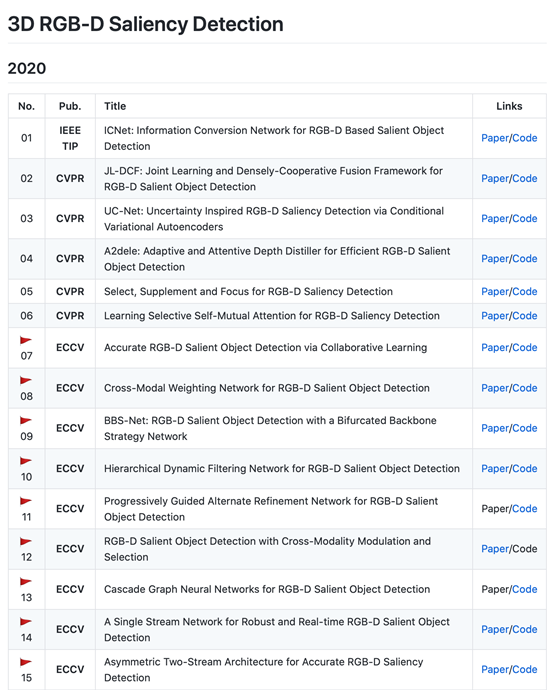Image resolution: width=554 pixels, height=690 pixels.
Task: Open the Code link for JL-DCF
Action: click(525, 178)
